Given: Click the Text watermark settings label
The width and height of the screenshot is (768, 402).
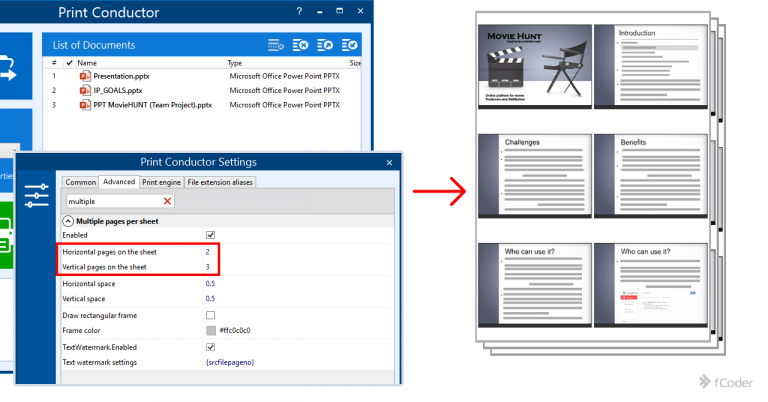Looking at the screenshot, I should [x=99, y=362].
